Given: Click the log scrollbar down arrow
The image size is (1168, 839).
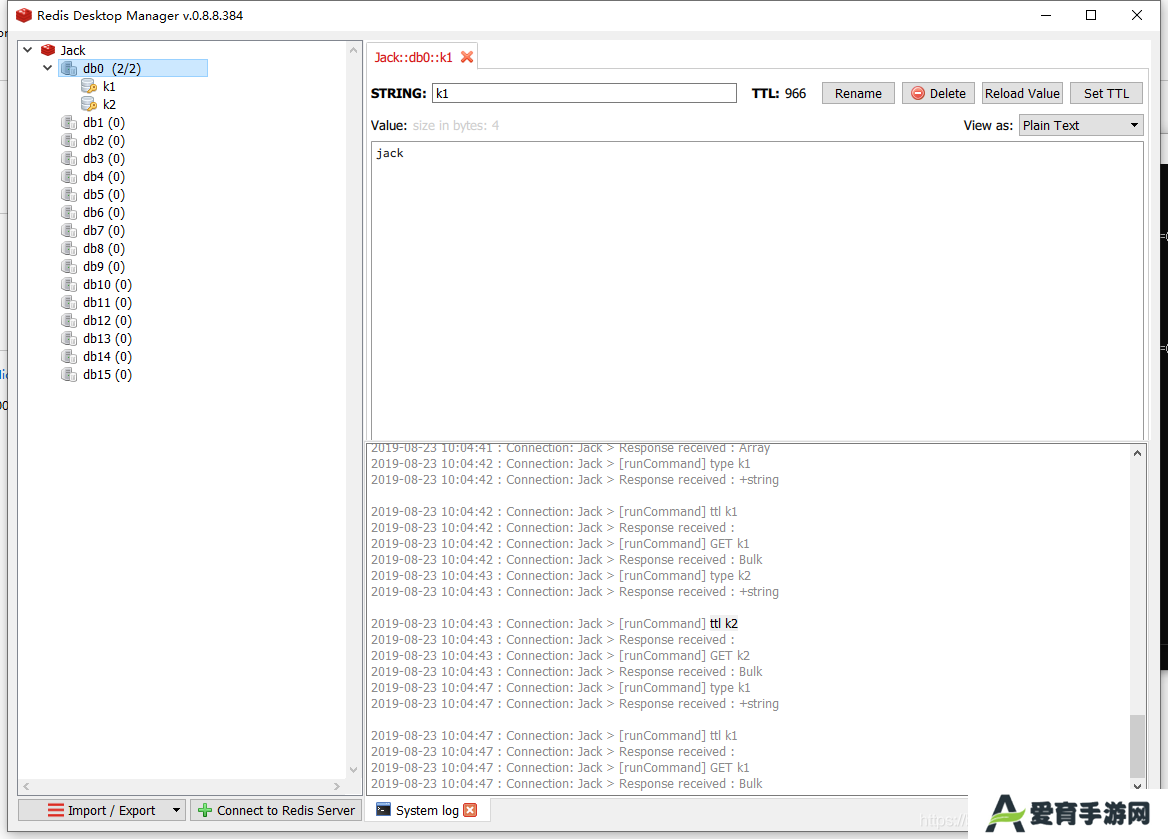Looking at the screenshot, I should pos(1137,785).
